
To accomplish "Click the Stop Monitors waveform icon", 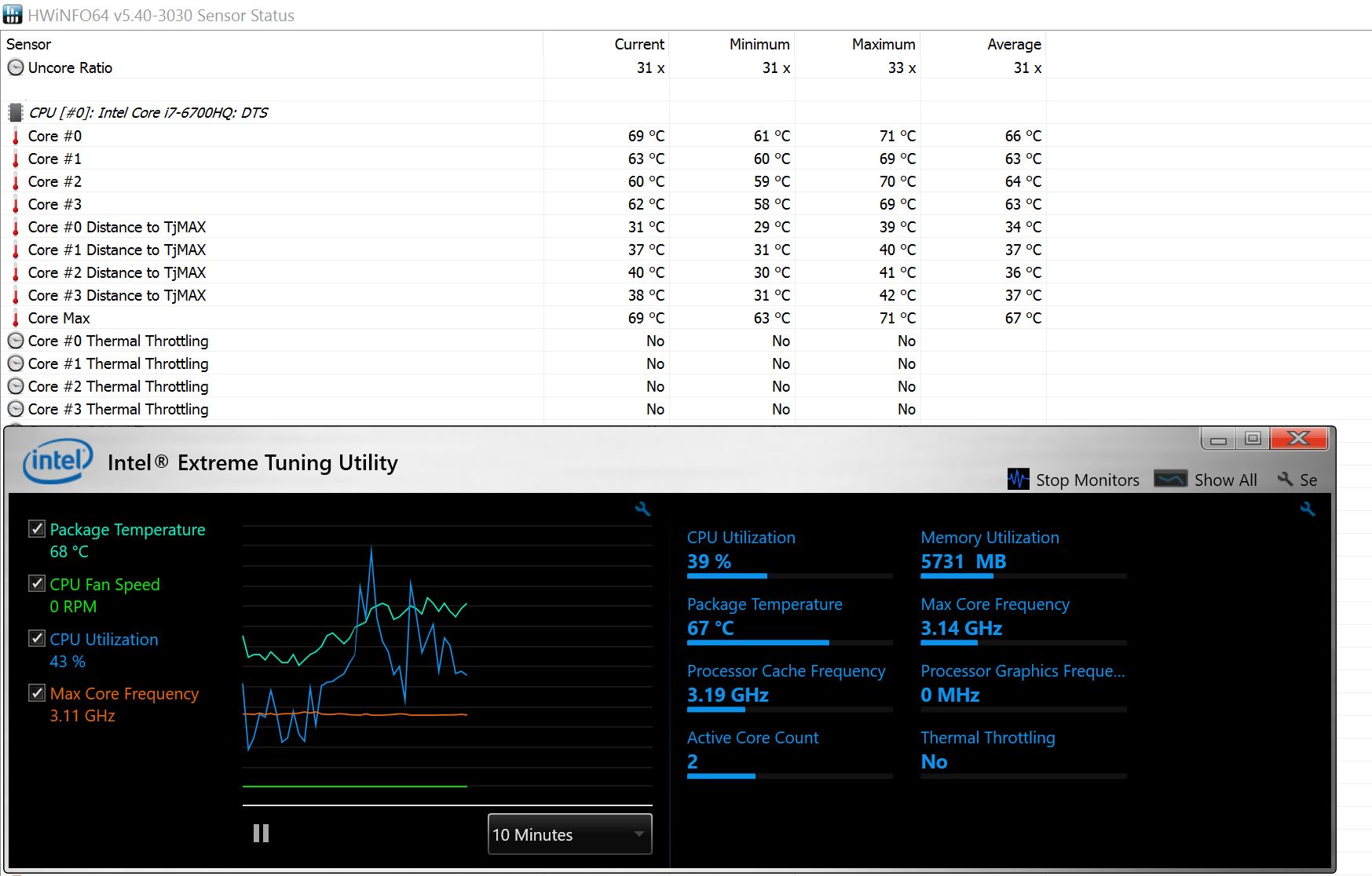I will pyautogui.click(x=1018, y=479).
